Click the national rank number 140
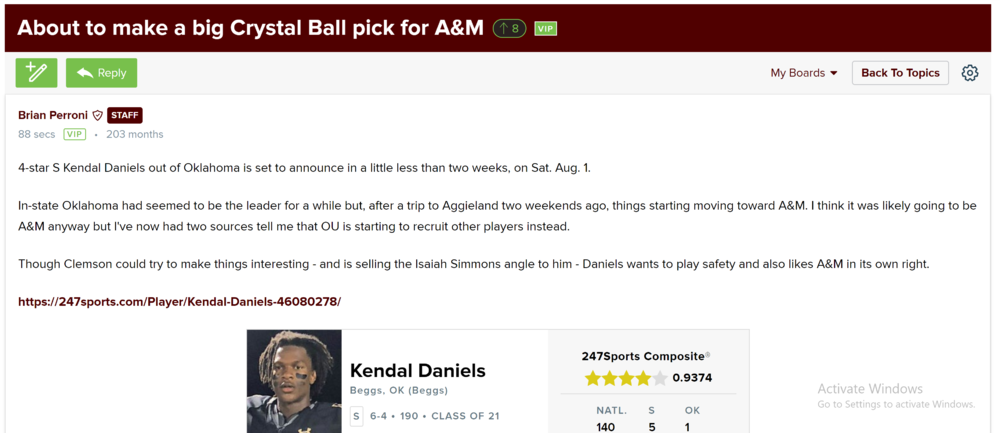 coord(606,427)
